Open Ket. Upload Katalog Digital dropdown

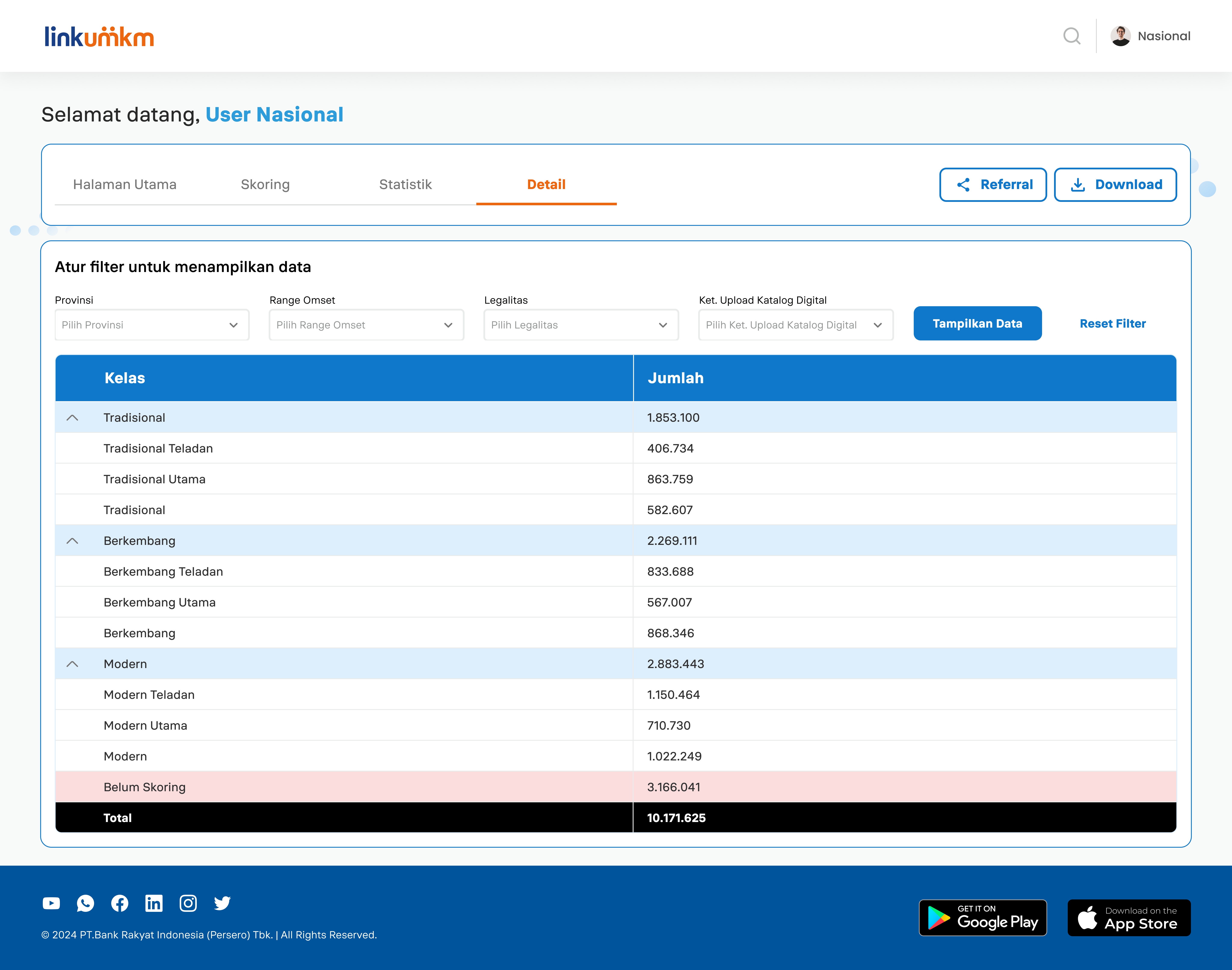tap(796, 325)
